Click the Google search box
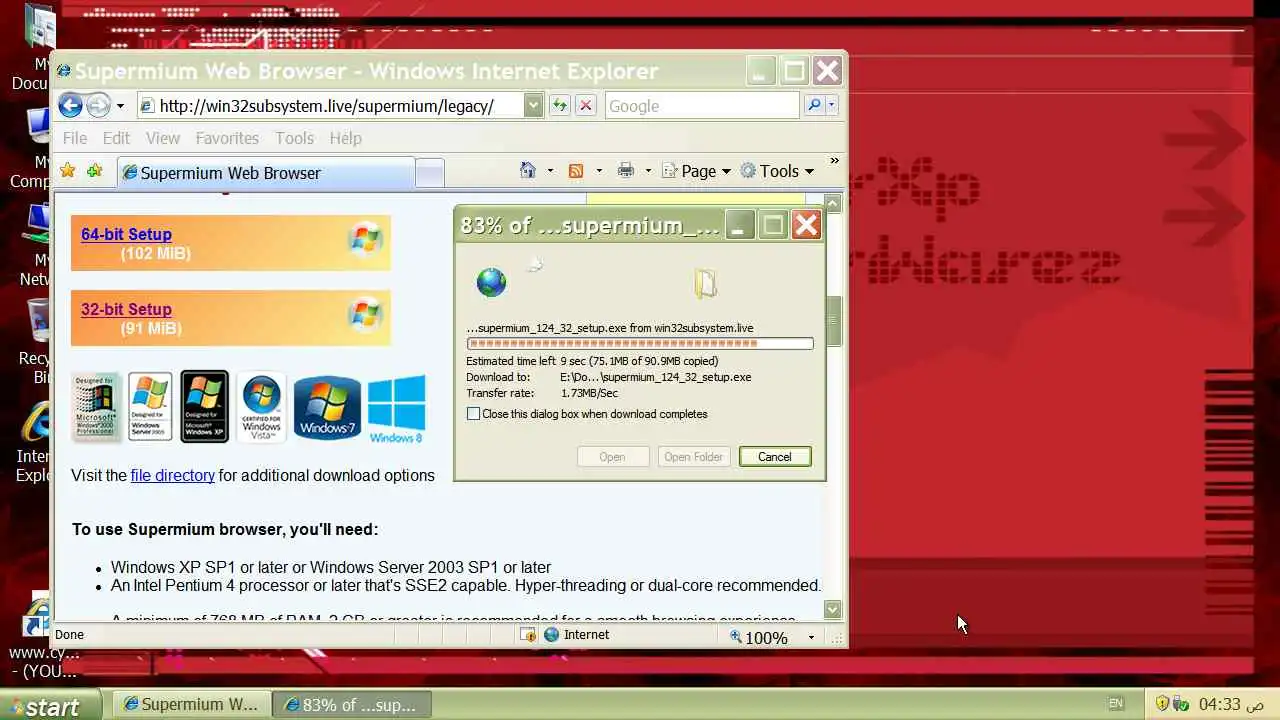 click(702, 106)
